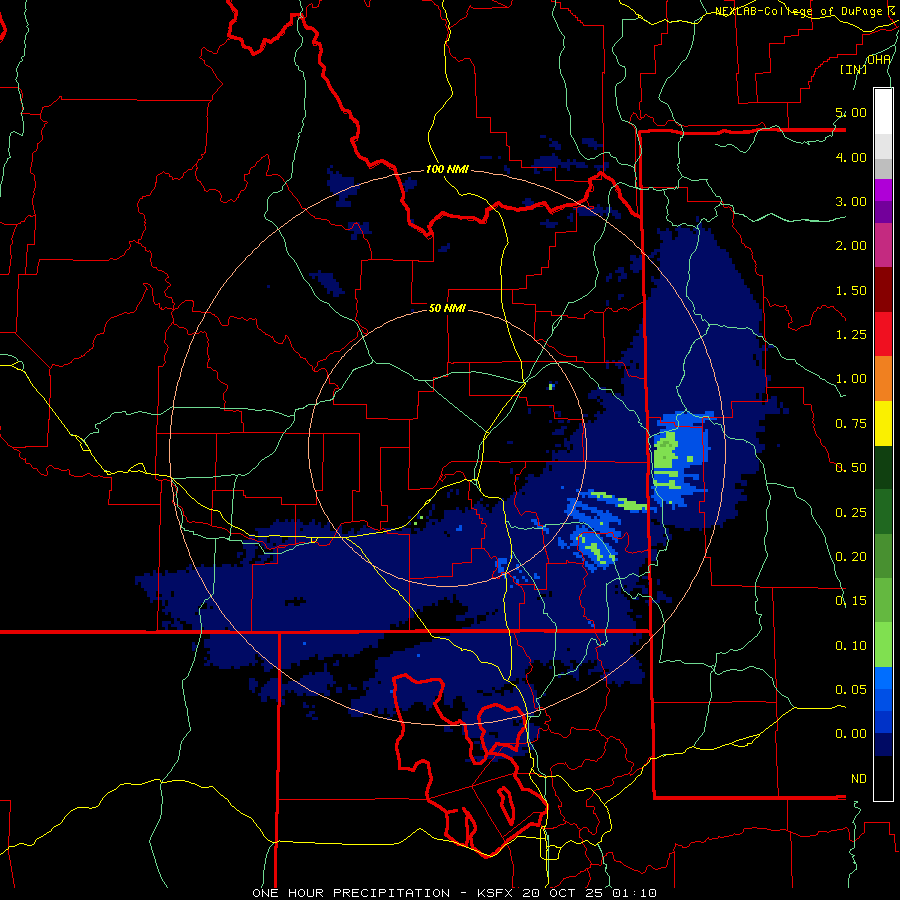Click the 1.25 legend value

pos(851,335)
